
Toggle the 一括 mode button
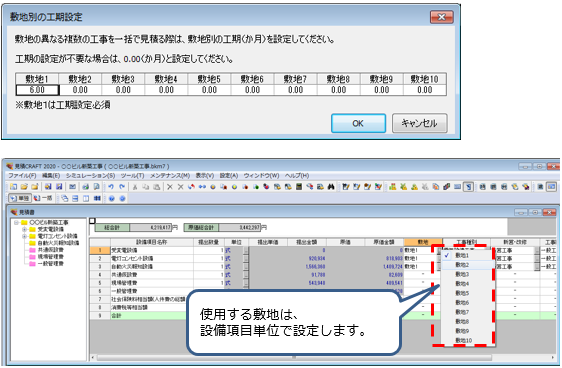pos(43,198)
